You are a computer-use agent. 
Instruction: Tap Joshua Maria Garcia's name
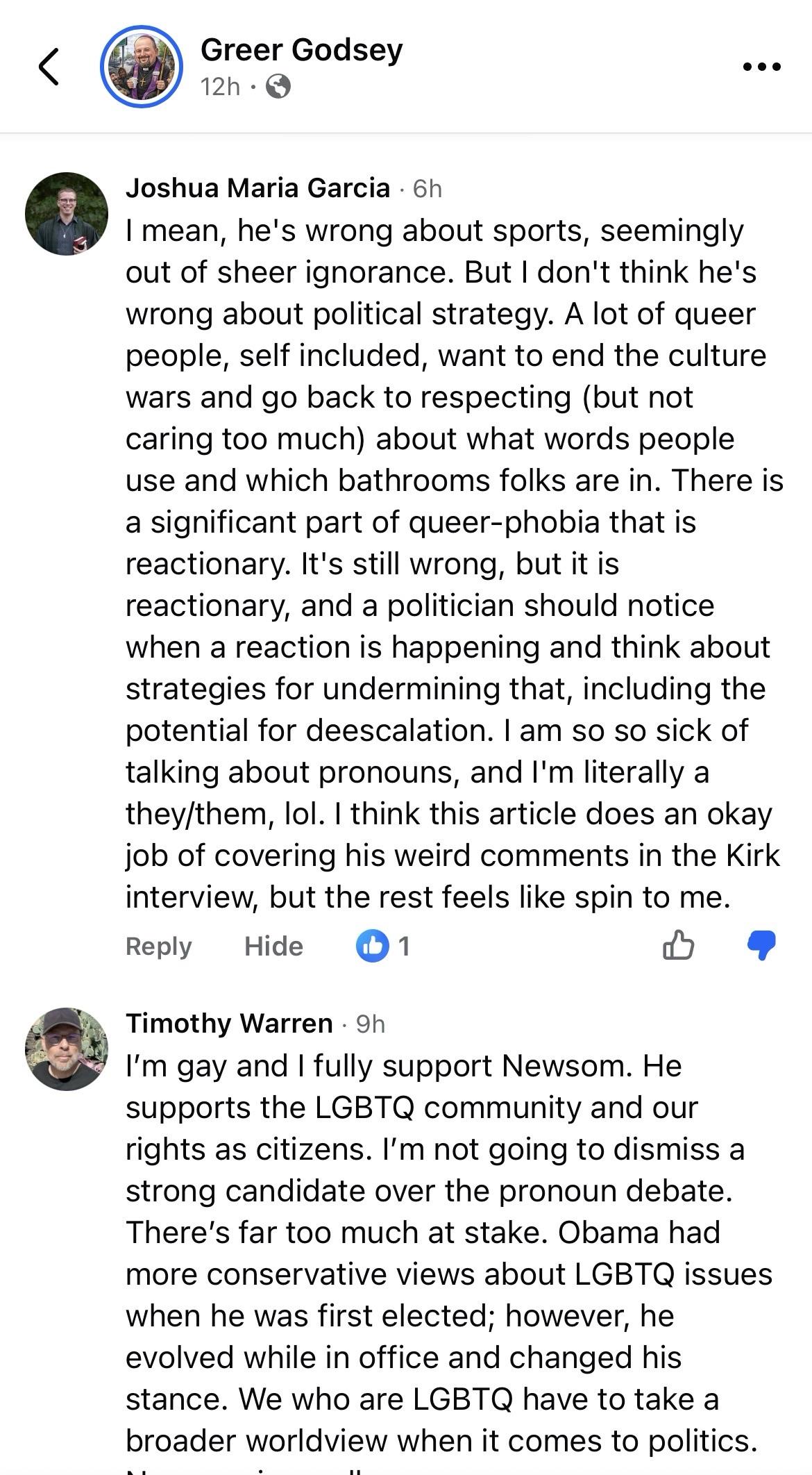[x=257, y=188]
